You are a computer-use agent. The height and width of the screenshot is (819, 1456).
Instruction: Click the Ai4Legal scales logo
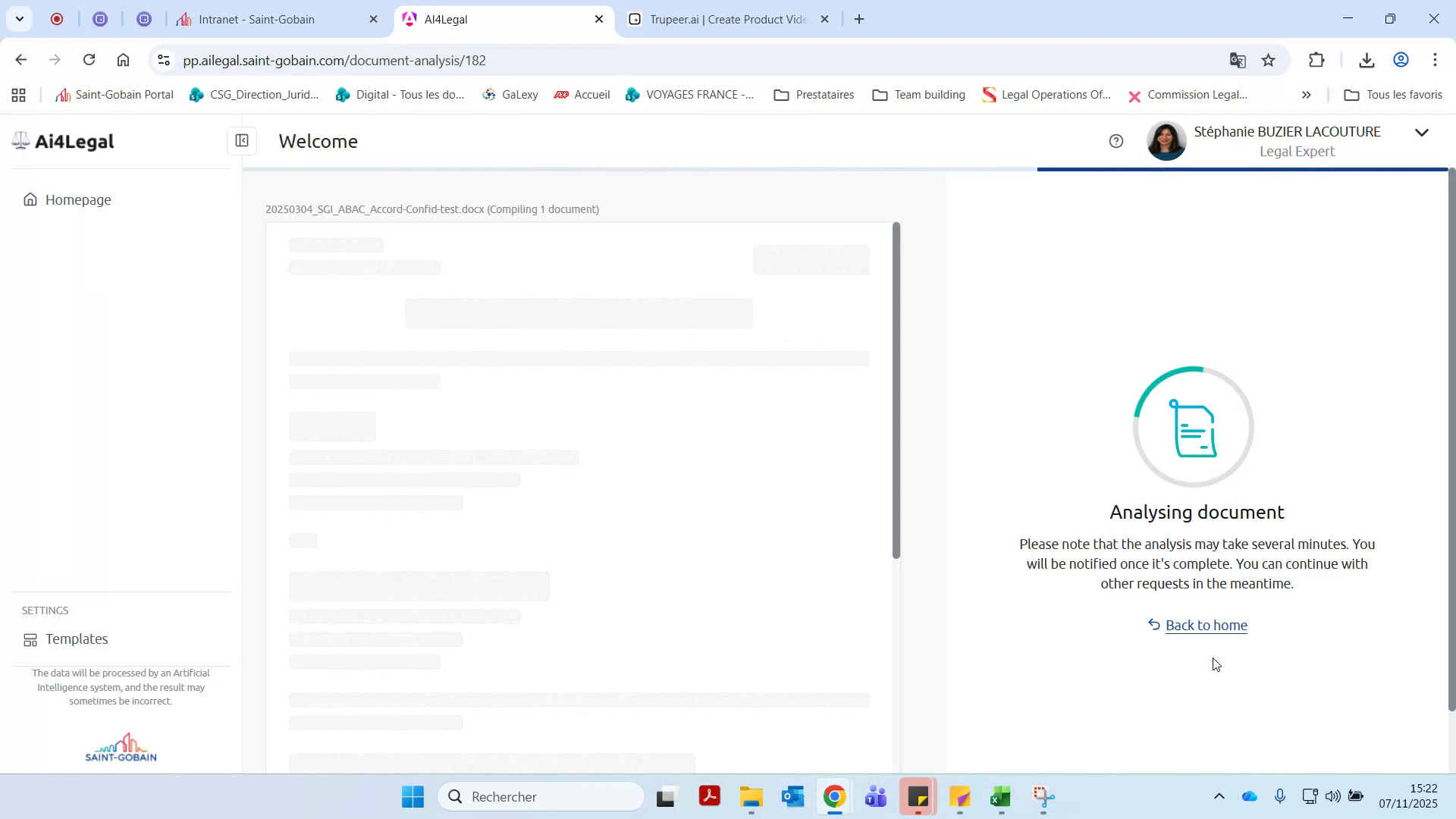click(x=20, y=140)
